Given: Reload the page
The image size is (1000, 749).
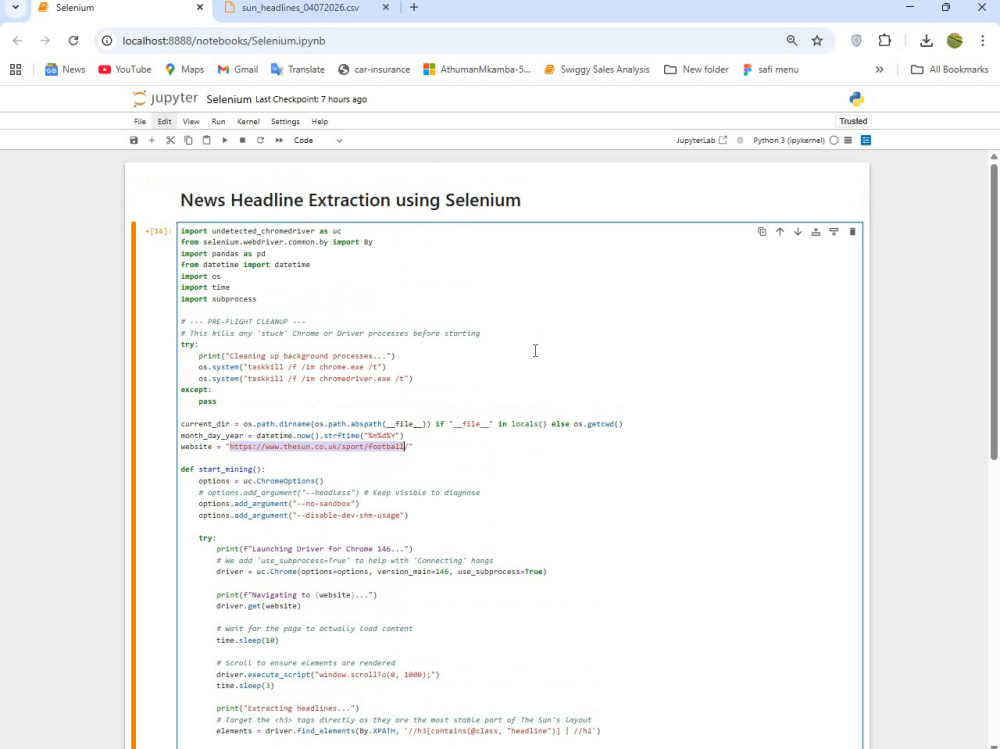Looking at the screenshot, I should click(x=73, y=41).
